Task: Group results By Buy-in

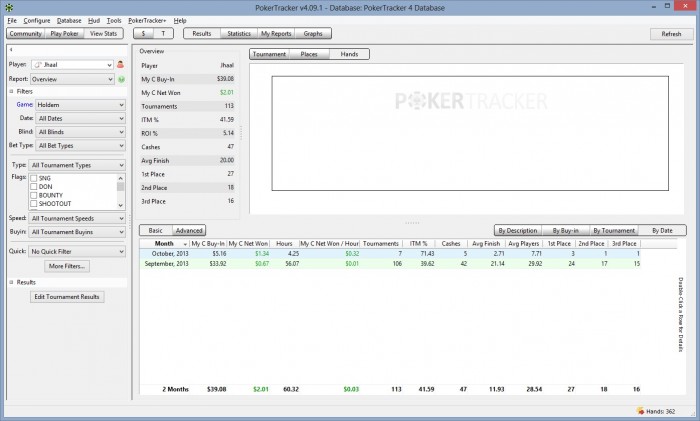Action: 566,230
